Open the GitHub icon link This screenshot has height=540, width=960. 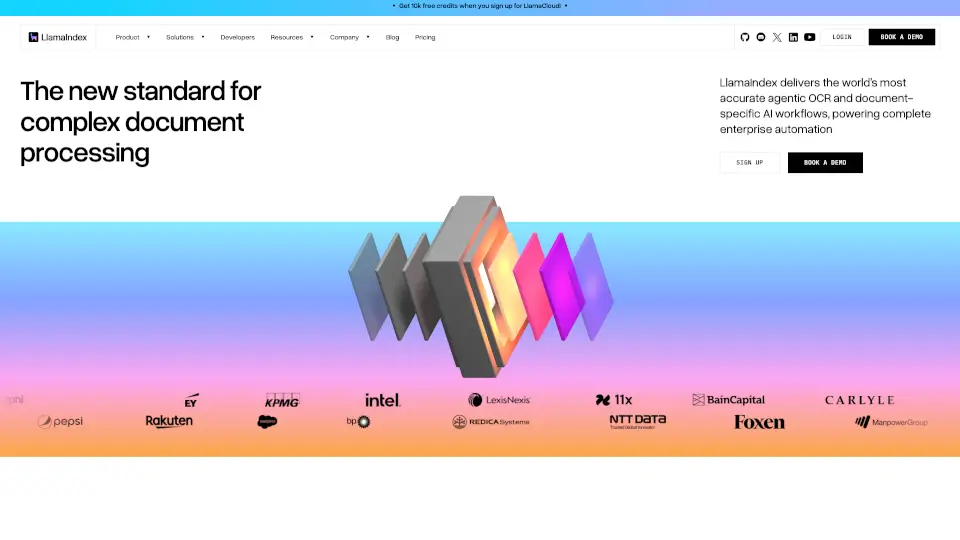click(x=745, y=37)
